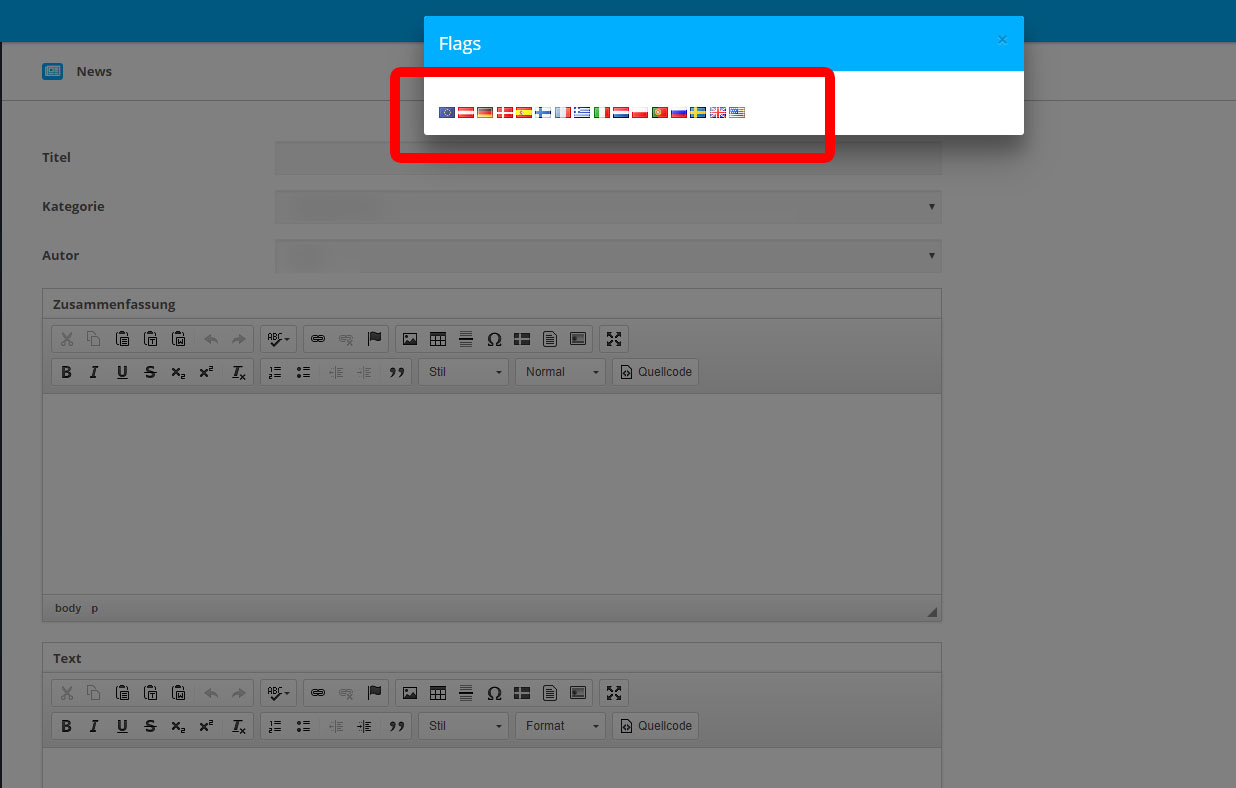Open Format dropdown in Text editor toolbar
The width and height of the screenshot is (1236, 788).
coord(560,726)
